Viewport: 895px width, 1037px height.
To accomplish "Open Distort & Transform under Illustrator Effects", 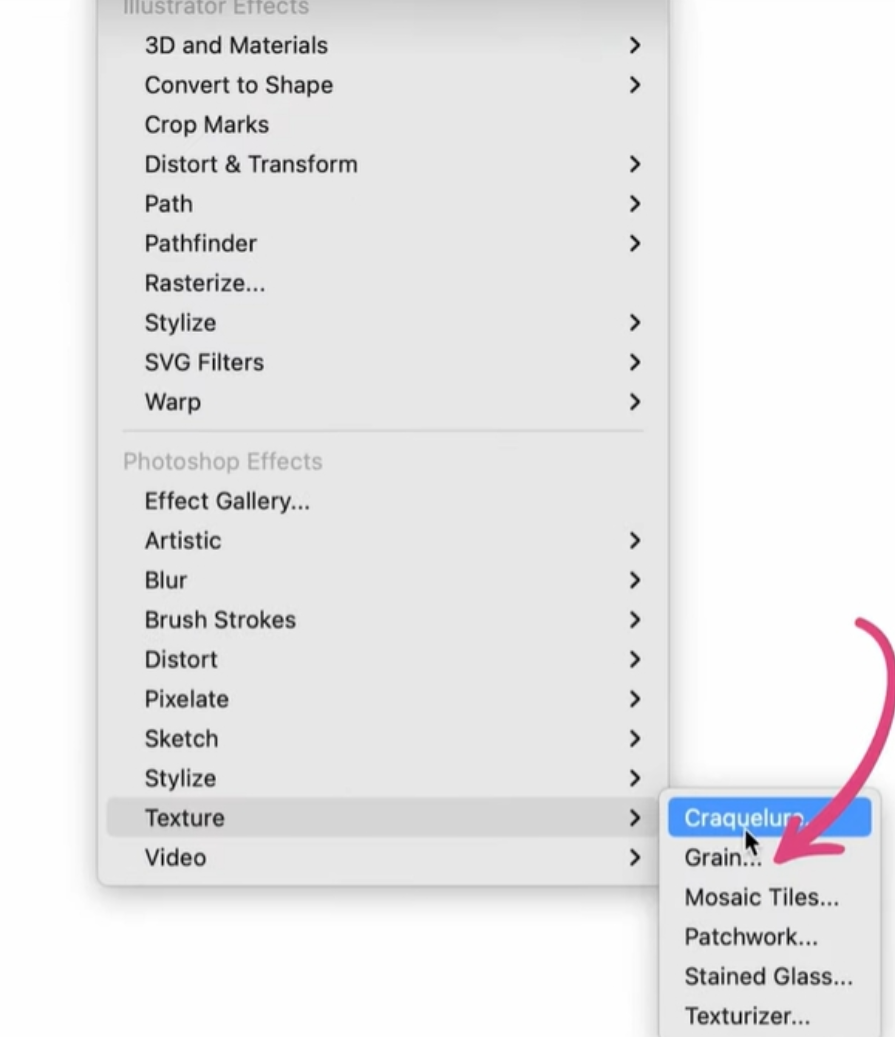I will [250, 164].
